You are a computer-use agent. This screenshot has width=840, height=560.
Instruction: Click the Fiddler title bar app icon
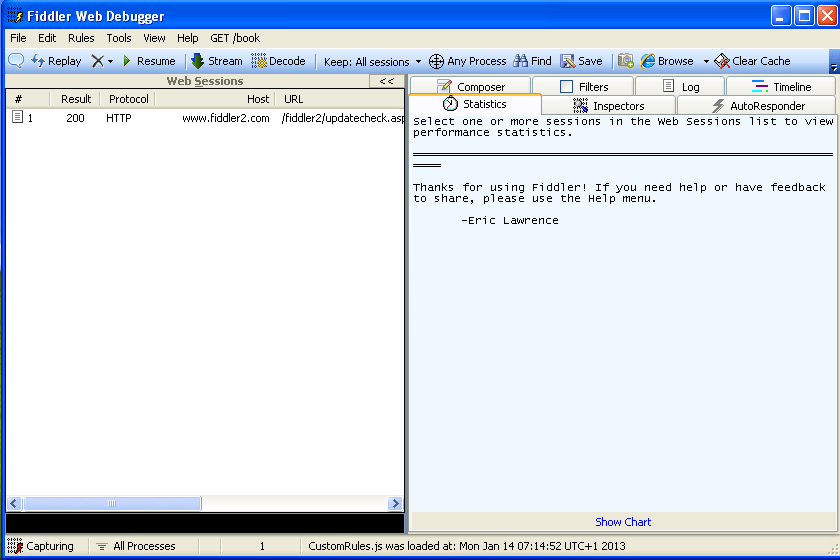(x=15, y=16)
